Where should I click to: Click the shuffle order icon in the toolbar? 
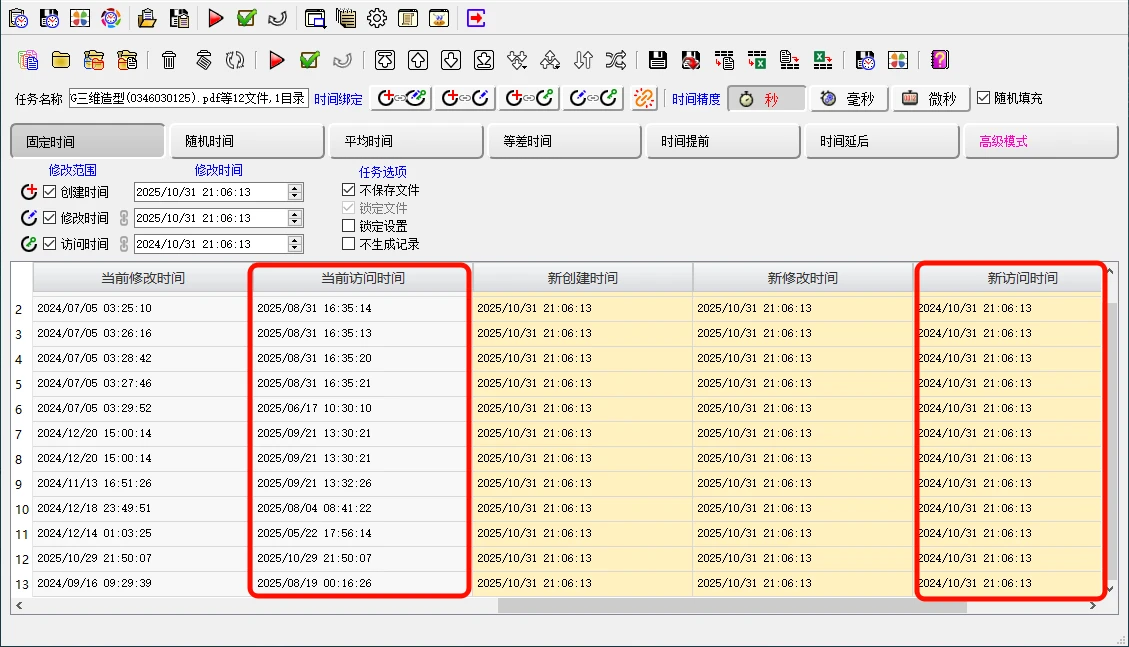(x=616, y=60)
